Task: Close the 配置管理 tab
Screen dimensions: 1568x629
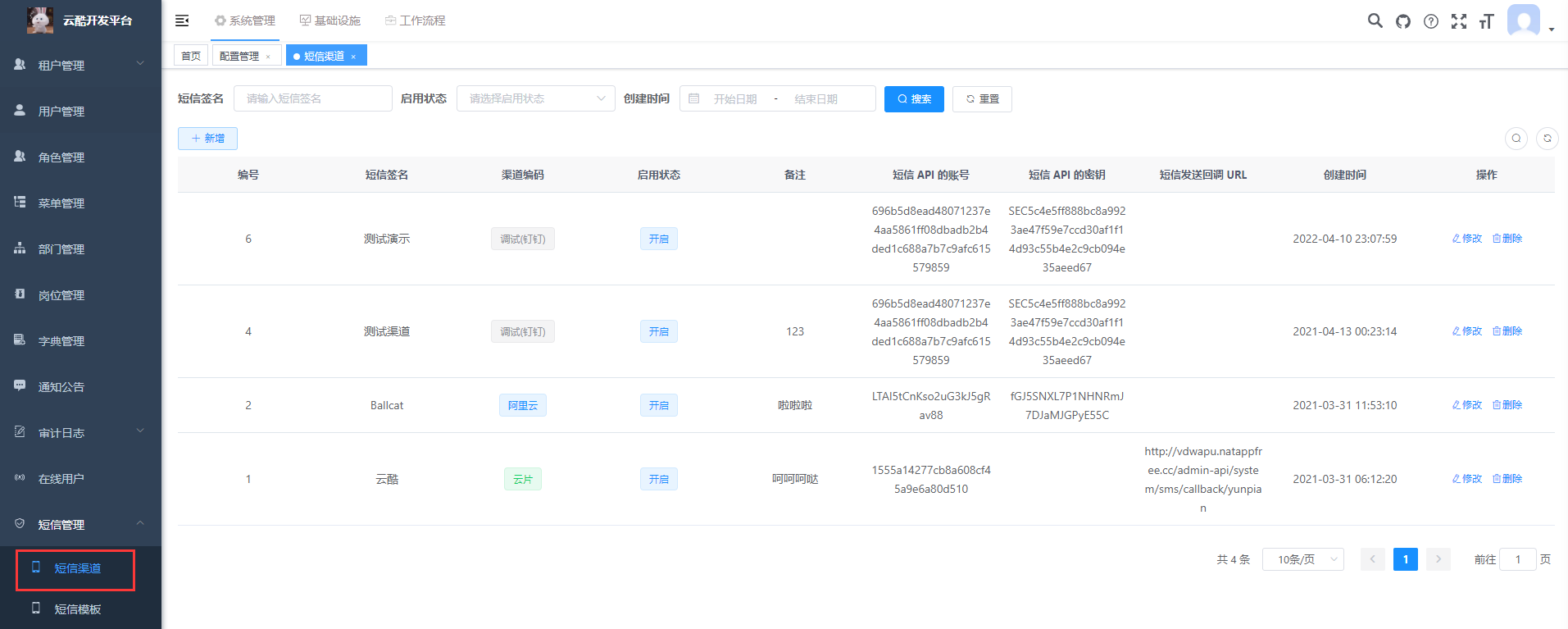Action: click(x=268, y=57)
